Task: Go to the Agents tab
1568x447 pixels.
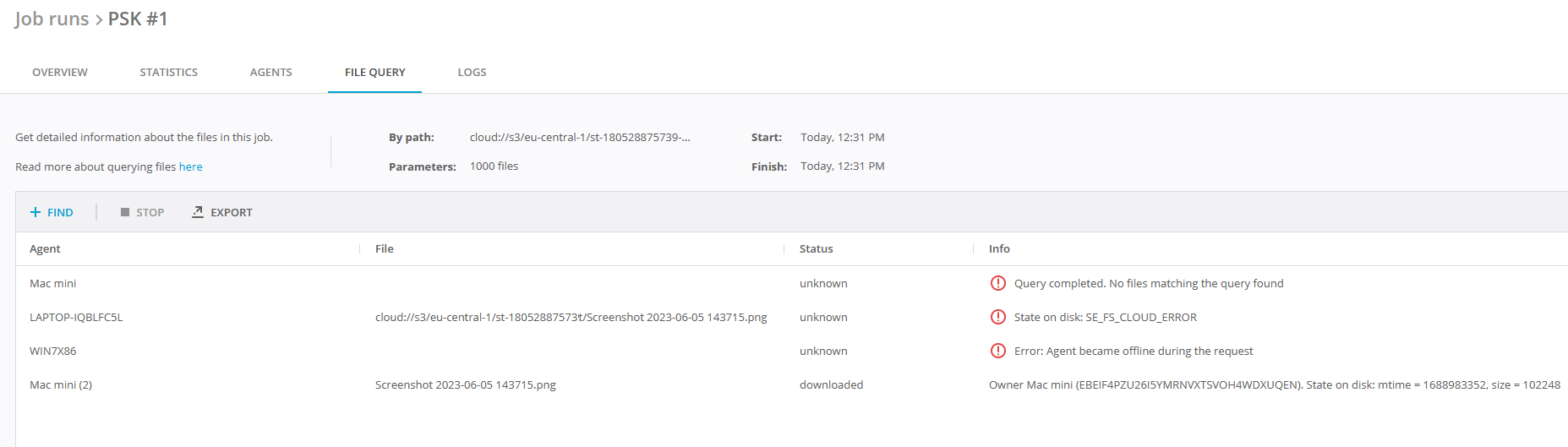Action: 270,72
